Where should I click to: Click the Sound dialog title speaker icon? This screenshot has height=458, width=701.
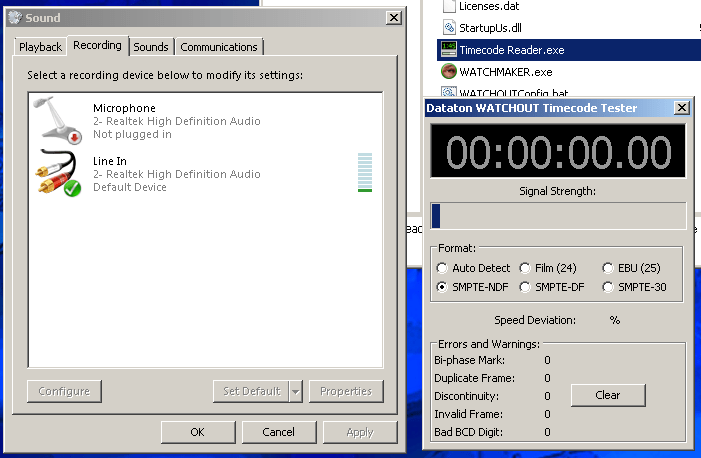point(15,17)
